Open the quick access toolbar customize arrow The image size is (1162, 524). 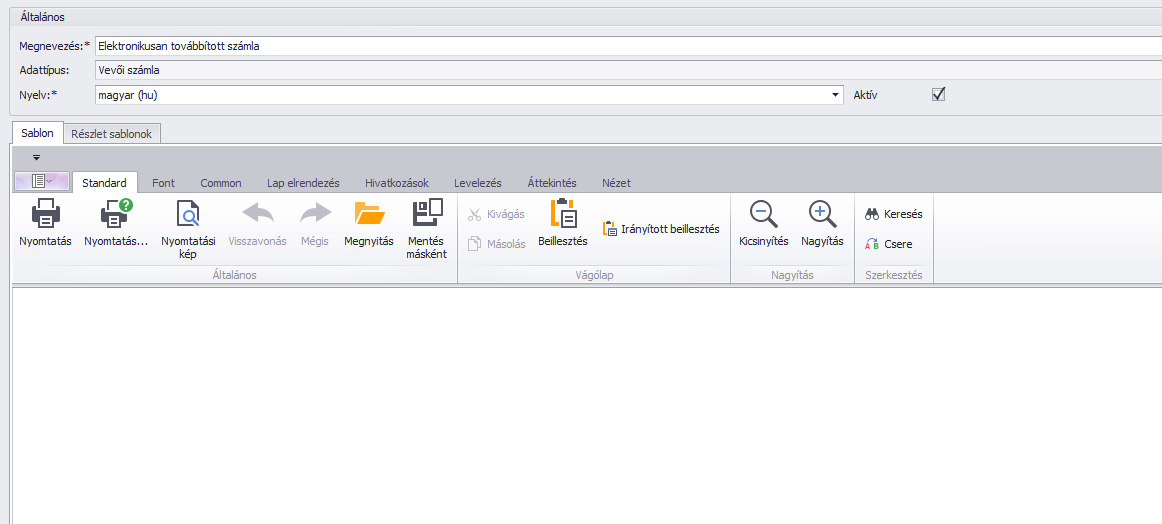click(37, 157)
